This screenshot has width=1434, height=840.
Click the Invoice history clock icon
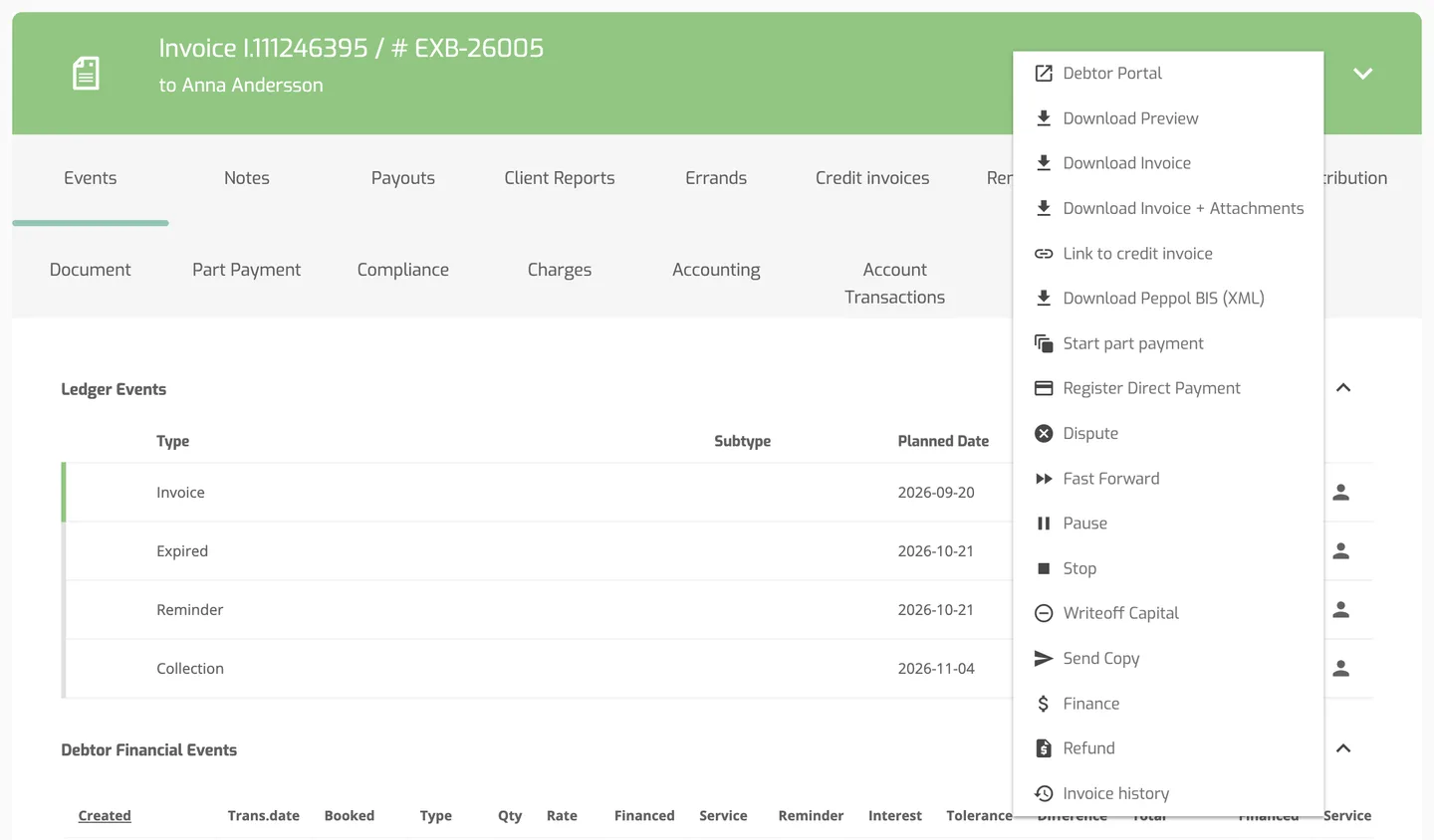1044,793
